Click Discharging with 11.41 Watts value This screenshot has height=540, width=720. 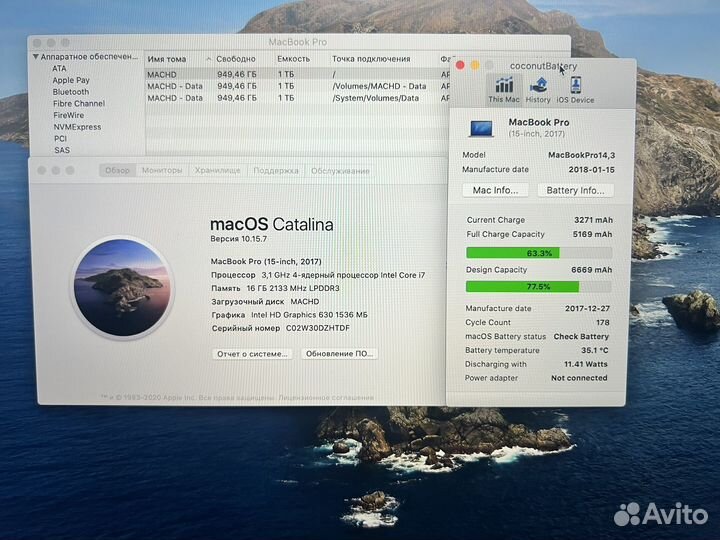(x=585, y=364)
